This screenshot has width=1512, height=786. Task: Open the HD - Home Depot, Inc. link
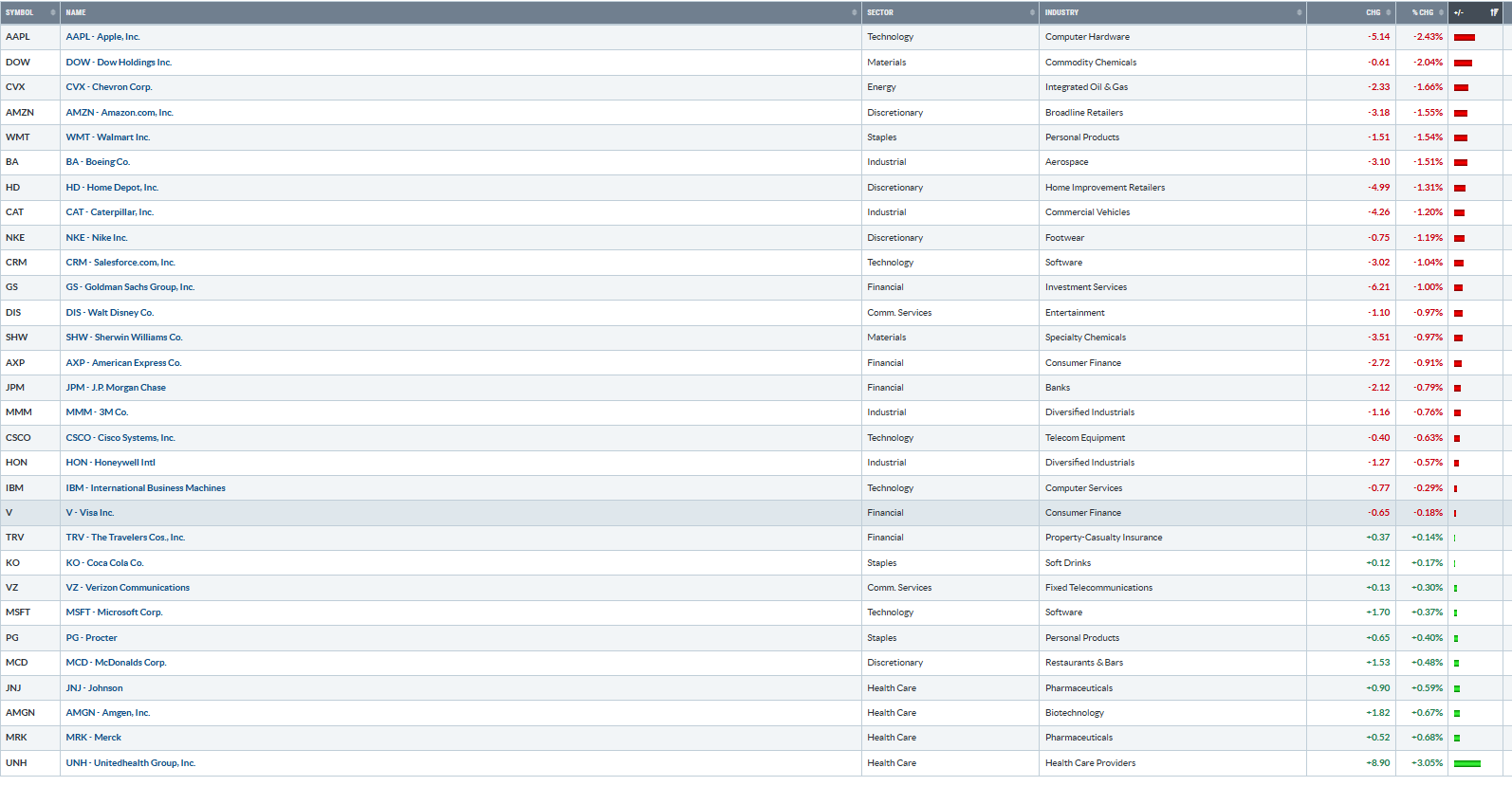[x=112, y=188]
